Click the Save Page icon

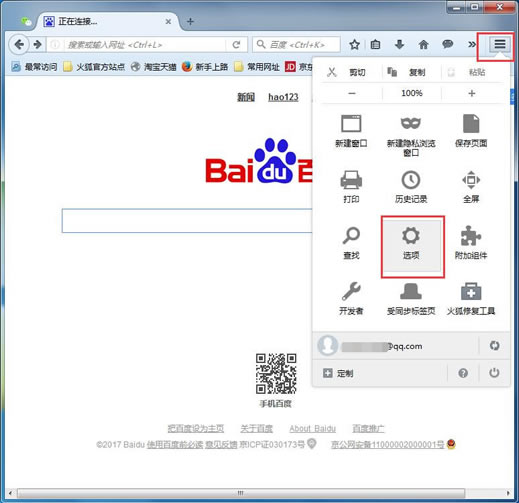tap(471, 124)
